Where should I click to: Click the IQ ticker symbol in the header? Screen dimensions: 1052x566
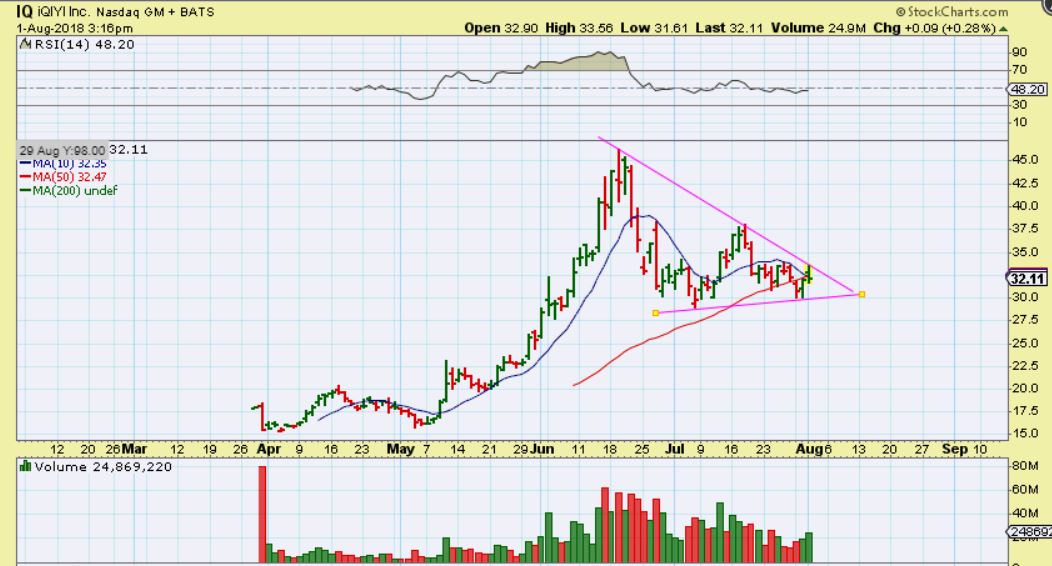coord(25,11)
